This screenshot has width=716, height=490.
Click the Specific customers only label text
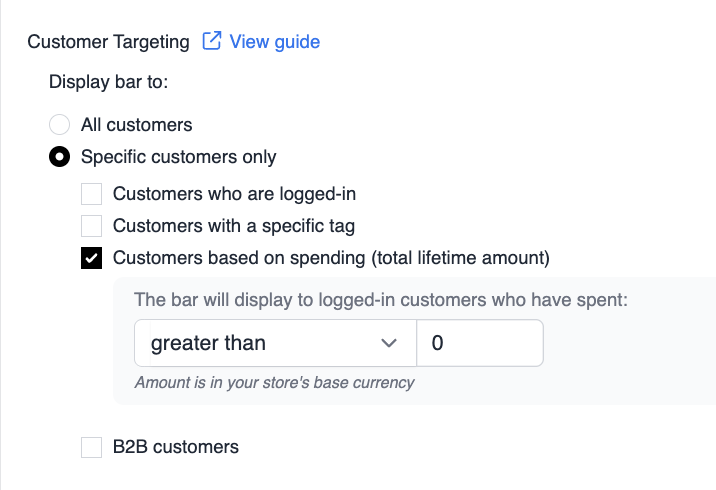[179, 157]
